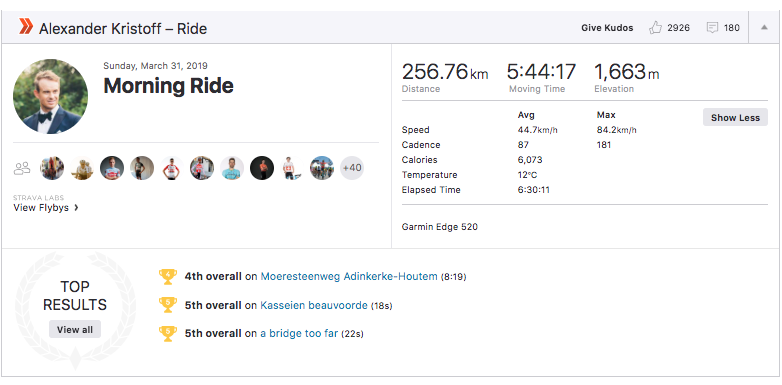
Task: Click the last athlete avatar before +40
Action: tap(322, 168)
